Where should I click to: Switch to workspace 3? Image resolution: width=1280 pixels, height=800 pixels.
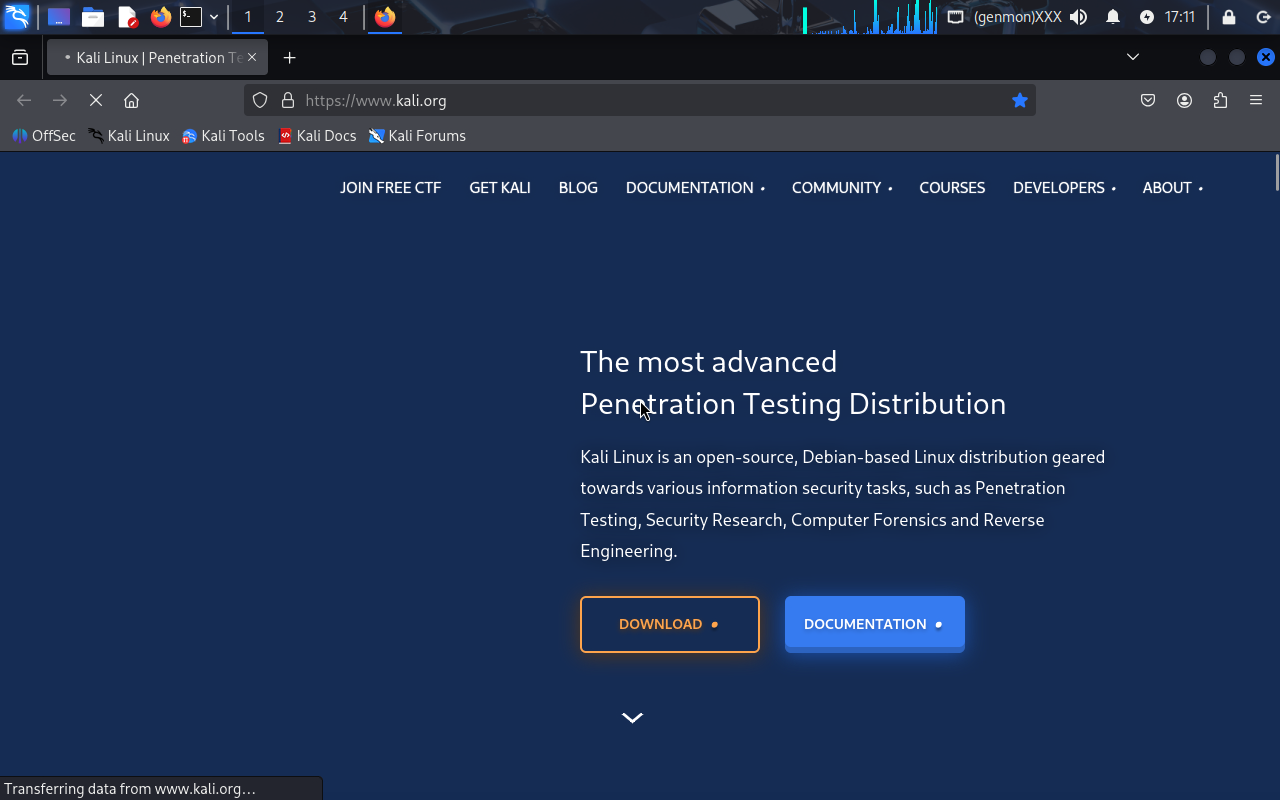coord(312,17)
